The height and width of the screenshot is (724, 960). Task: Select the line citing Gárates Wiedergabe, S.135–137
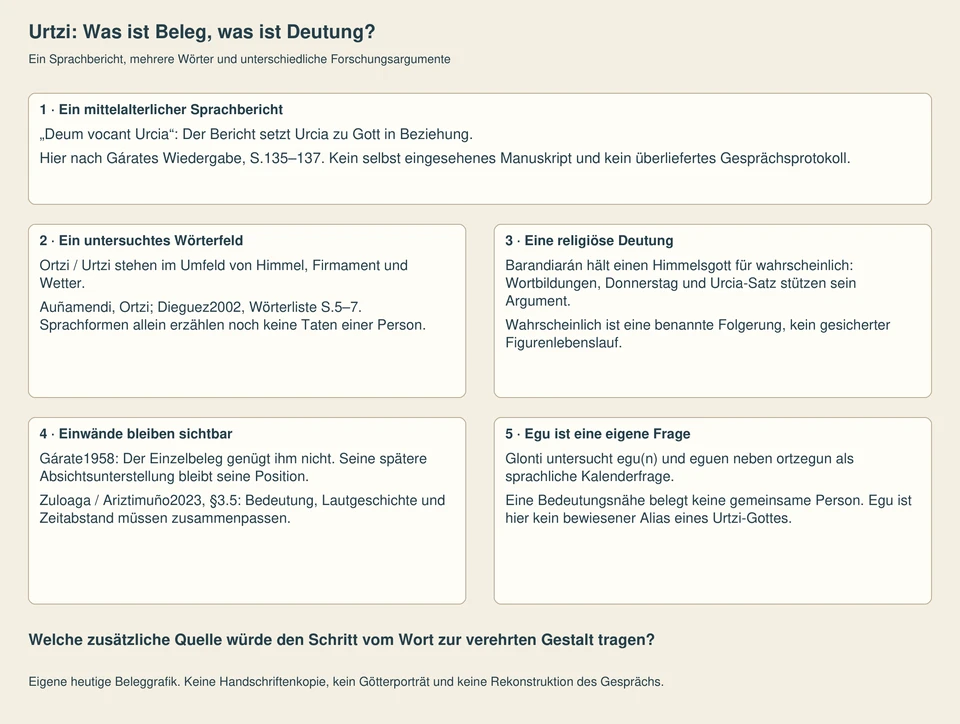(445, 159)
